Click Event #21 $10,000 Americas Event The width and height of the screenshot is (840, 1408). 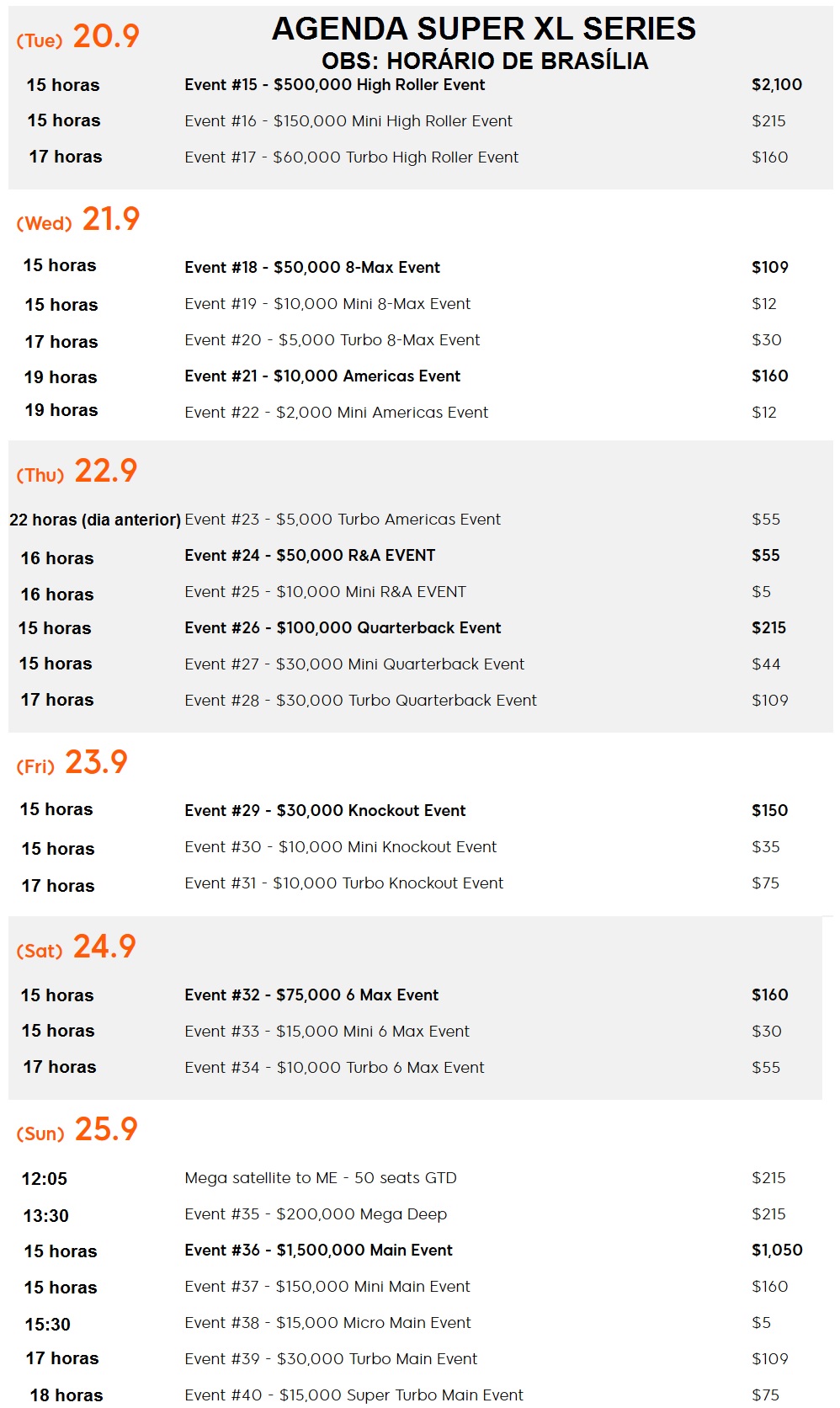322,376
